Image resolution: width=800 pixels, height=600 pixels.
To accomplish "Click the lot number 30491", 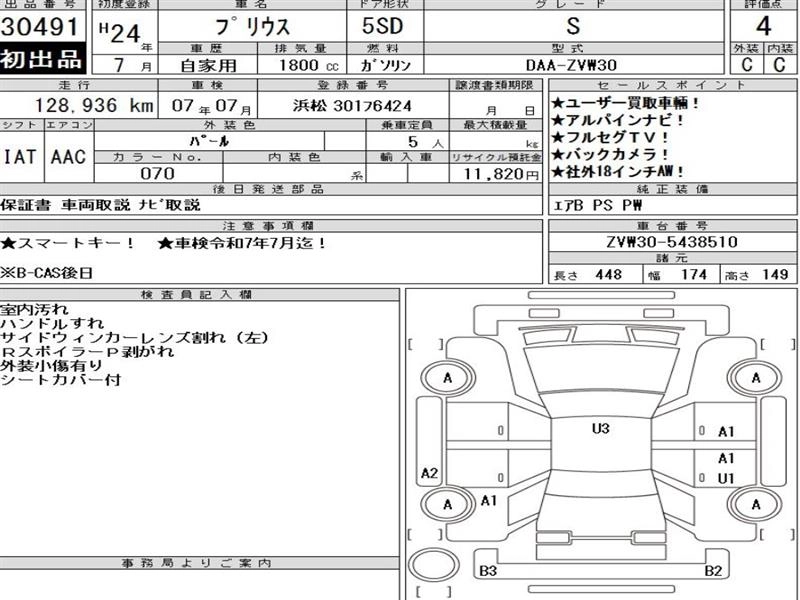I will click(x=39, y=27).
